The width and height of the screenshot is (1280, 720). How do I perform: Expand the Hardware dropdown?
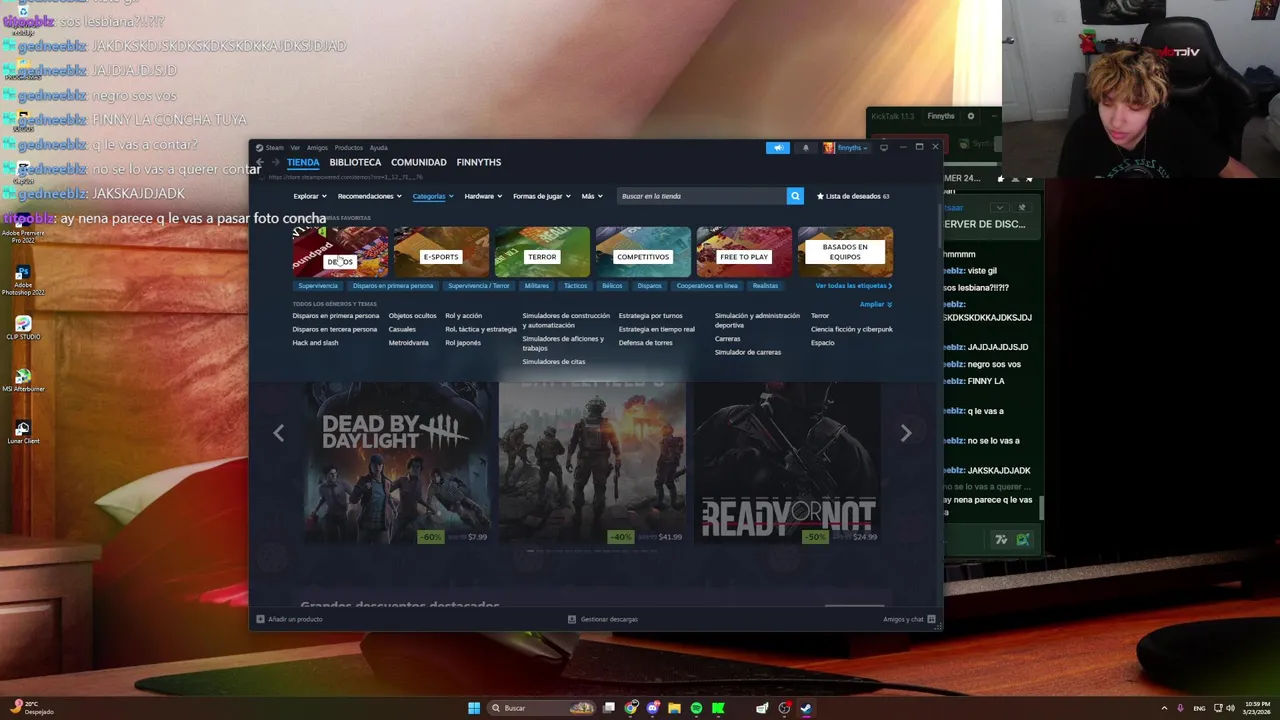tap(483, 196)
